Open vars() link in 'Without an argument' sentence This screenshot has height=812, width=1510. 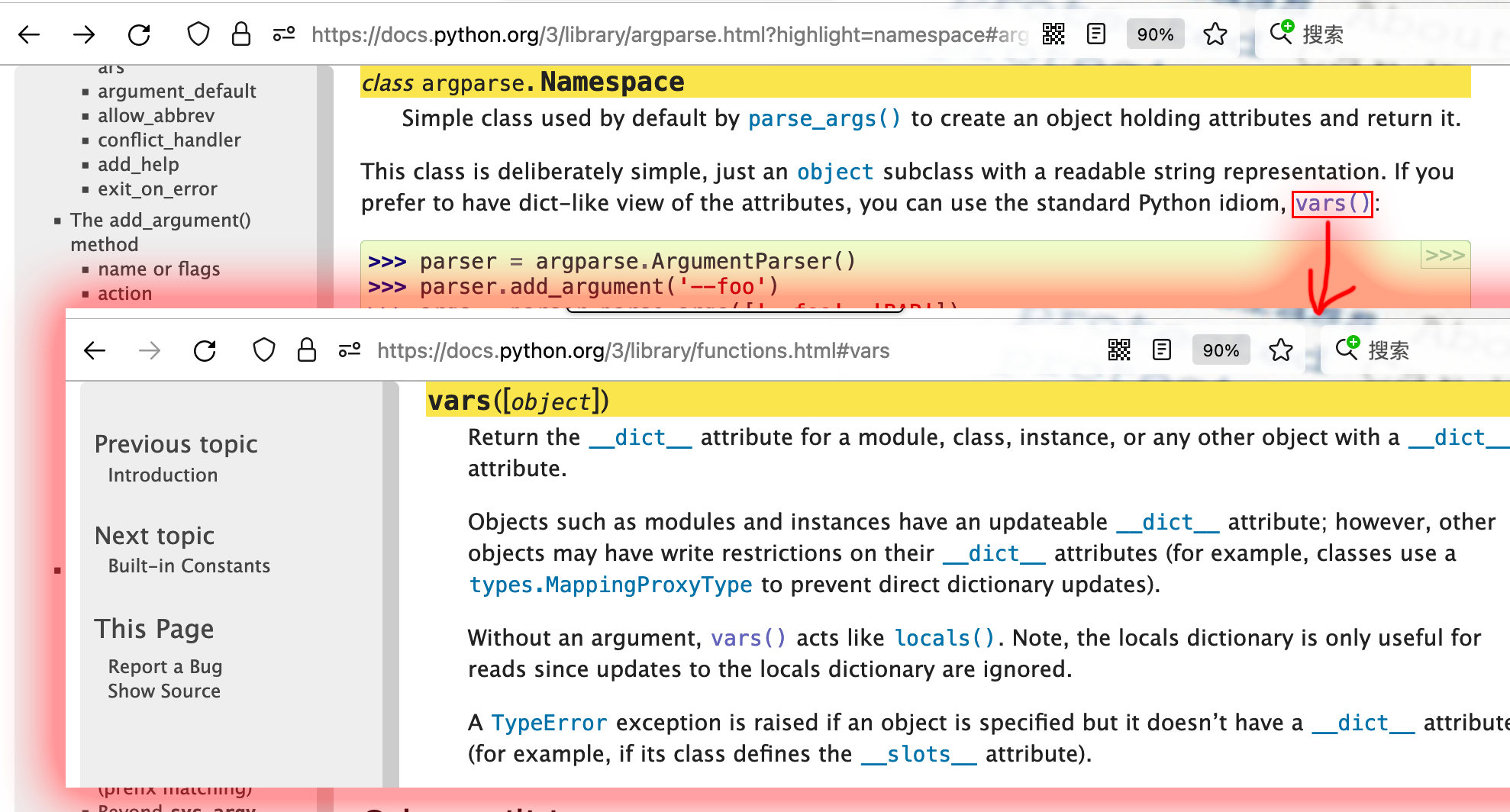[x=748, y=638]
